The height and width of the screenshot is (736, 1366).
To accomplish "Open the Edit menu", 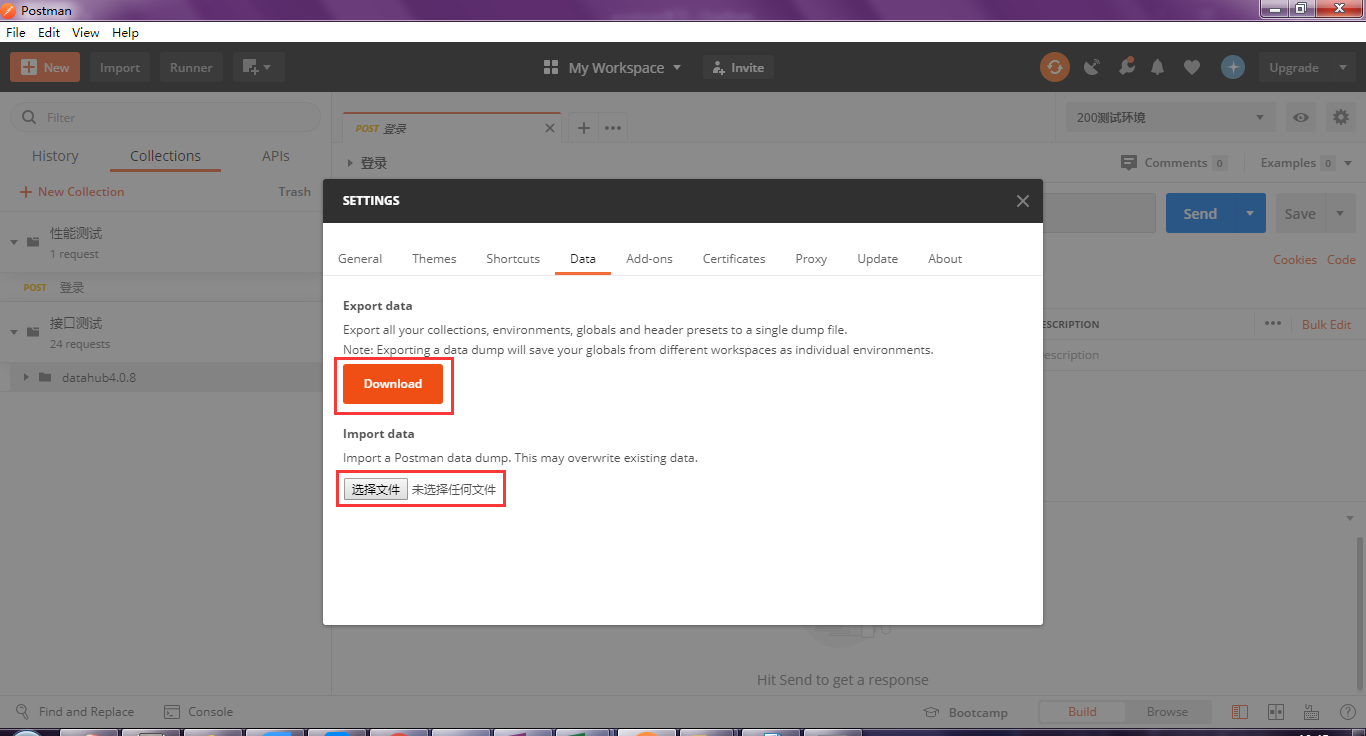I will (x=49, y=32).
